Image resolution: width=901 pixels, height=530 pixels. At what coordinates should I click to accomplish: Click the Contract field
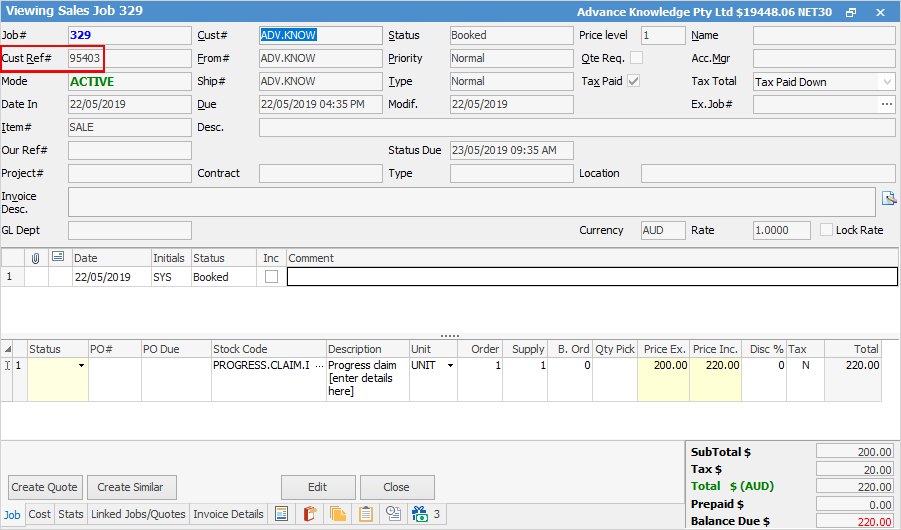point(321,173)
